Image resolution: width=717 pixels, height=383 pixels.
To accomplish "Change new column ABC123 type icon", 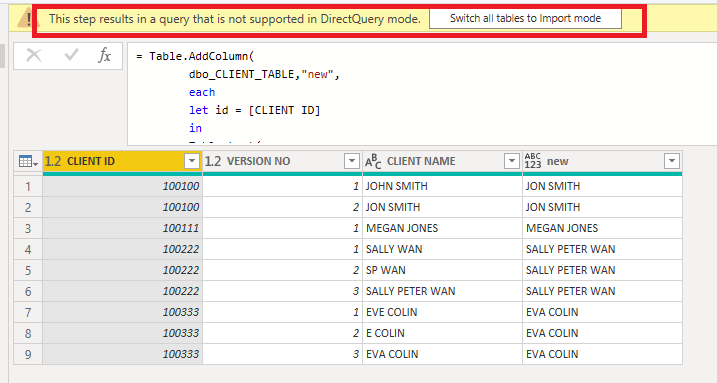I will [533, 161].
